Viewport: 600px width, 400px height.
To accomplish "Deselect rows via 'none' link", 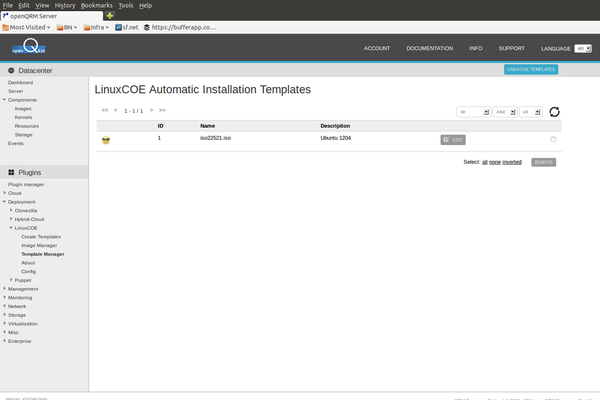I will pos(495,162).
